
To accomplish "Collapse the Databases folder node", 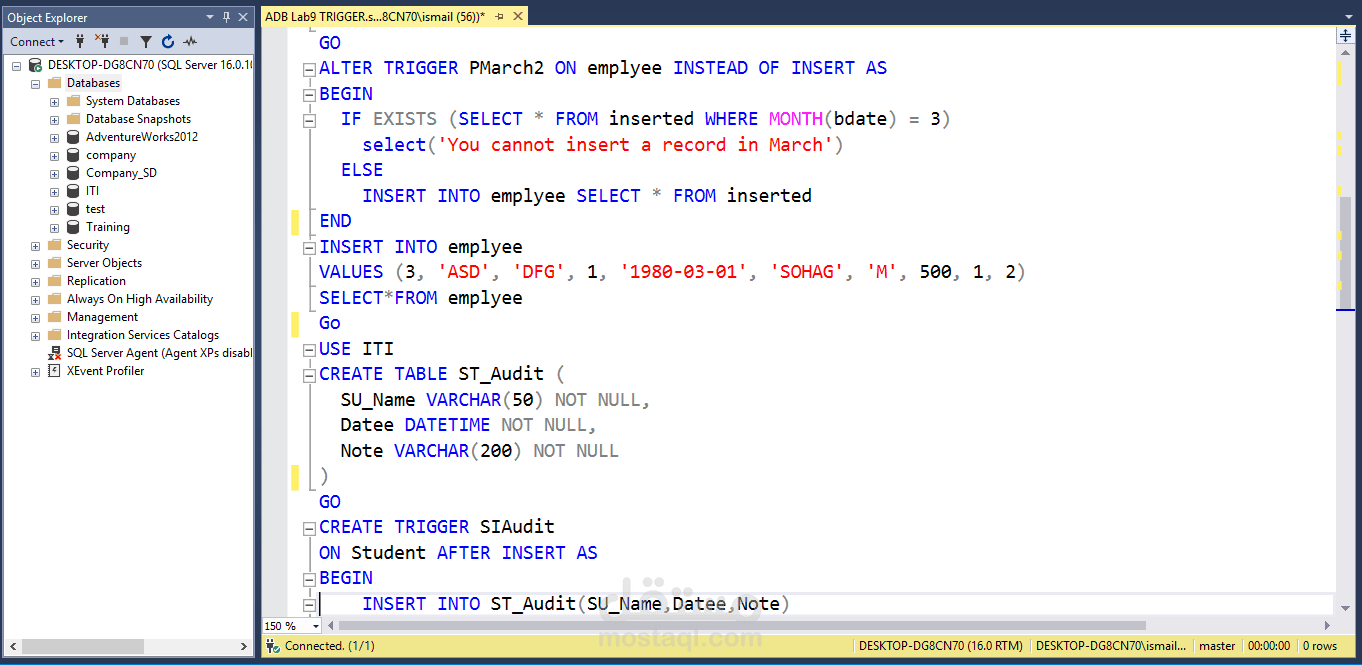I will click(x=35, y=83).
